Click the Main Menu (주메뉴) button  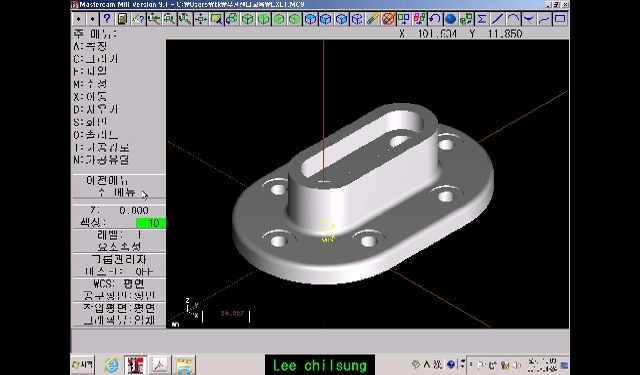tap(119, 192)
